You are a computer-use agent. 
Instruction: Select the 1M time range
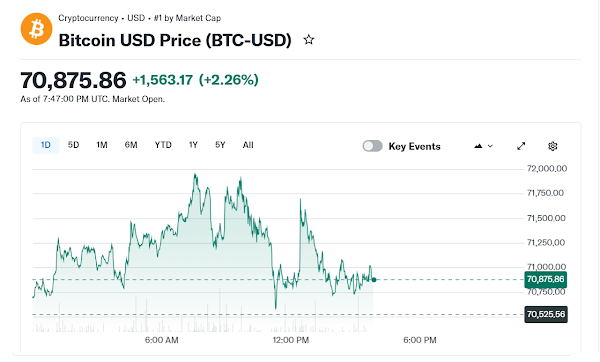pyautogui.click(x=102, y=145)
